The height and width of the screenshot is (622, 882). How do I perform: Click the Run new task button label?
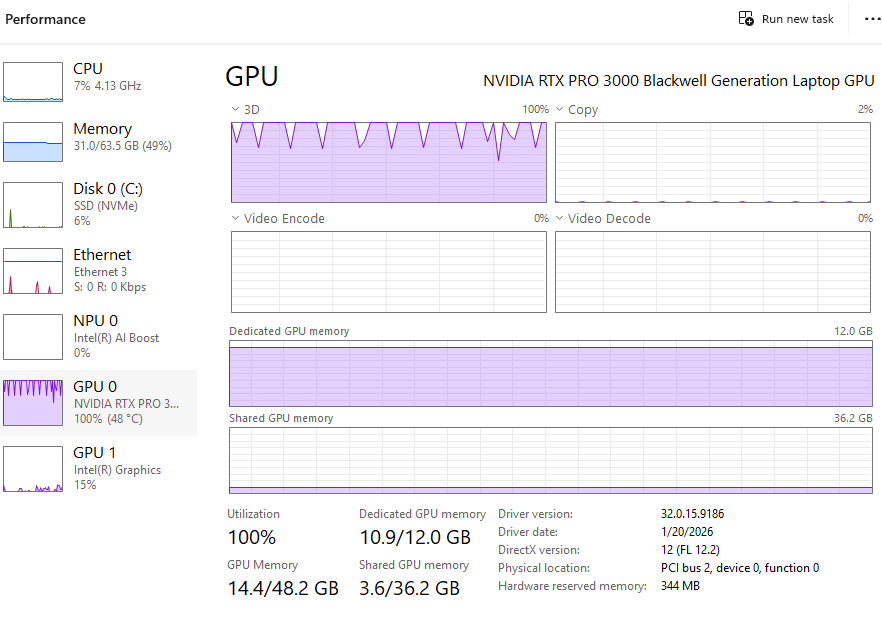click(797, 19)
